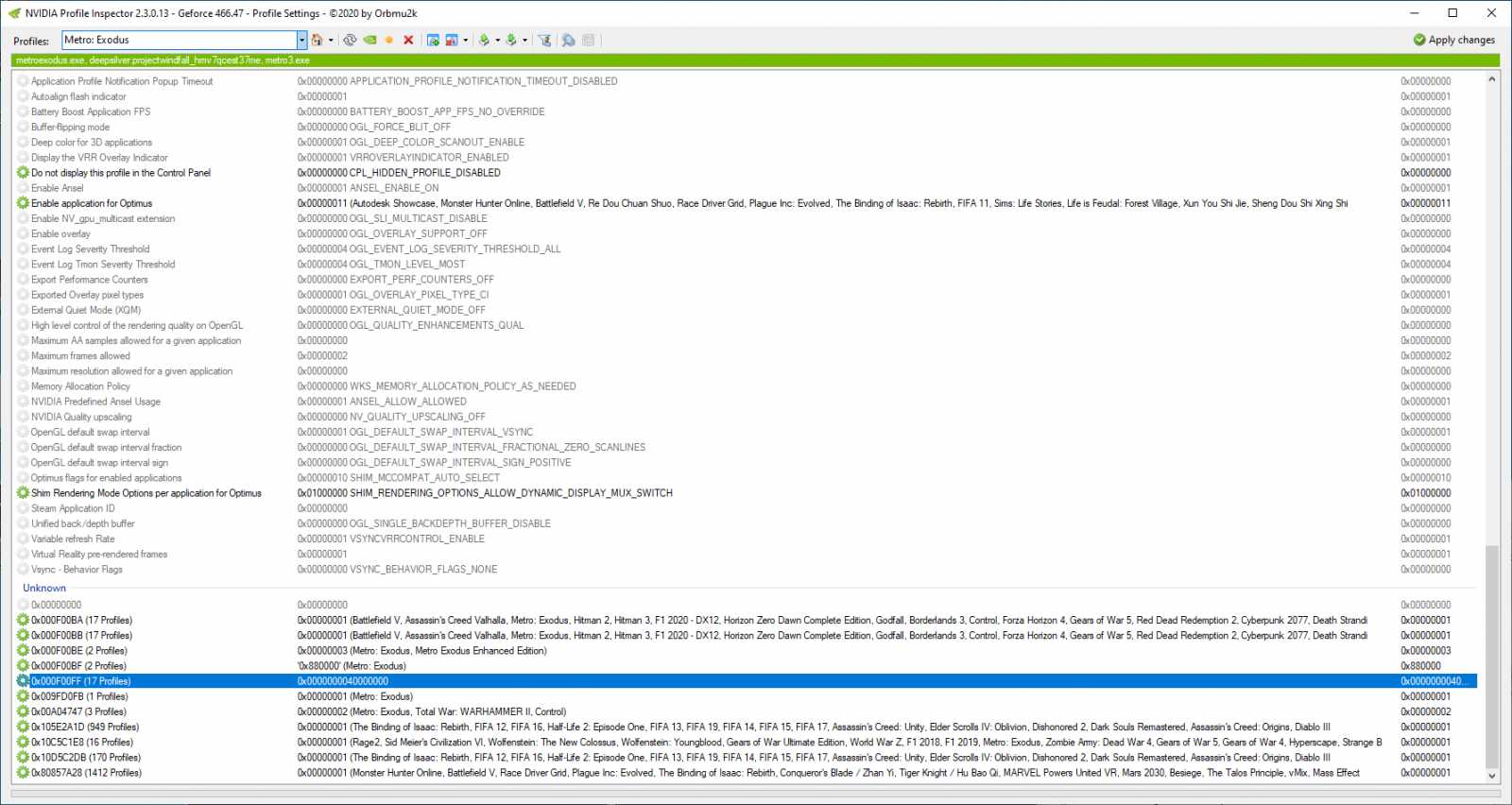The width and height of the screenshot is (1512, 805).
Task: Select 'Display the VRR Overlay Indicator' row
Action: point(747,158)
